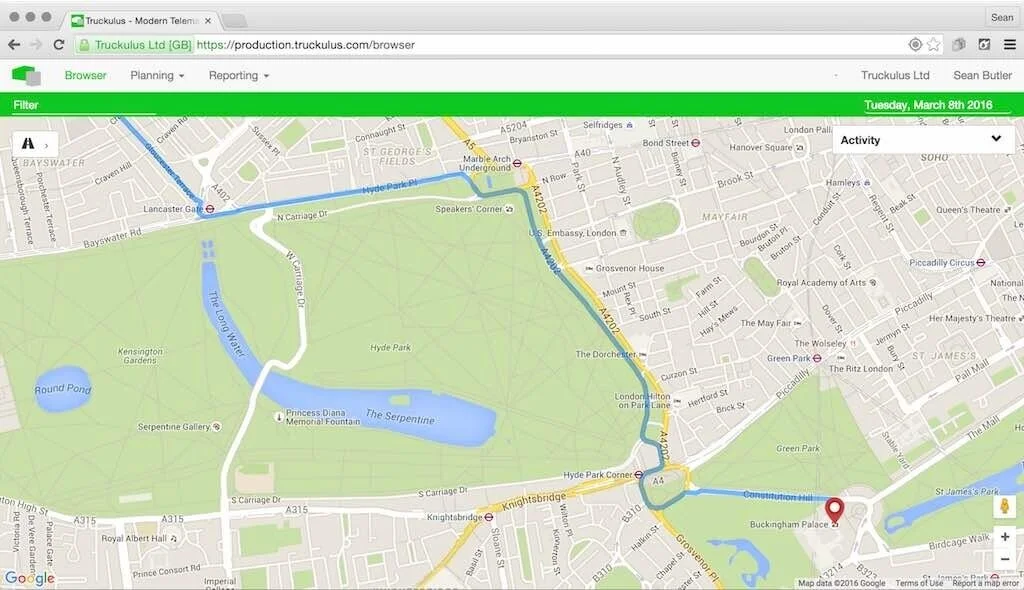Click the Google logo on the map
This screenshot has height=590, width=1024.
[29, 578]
